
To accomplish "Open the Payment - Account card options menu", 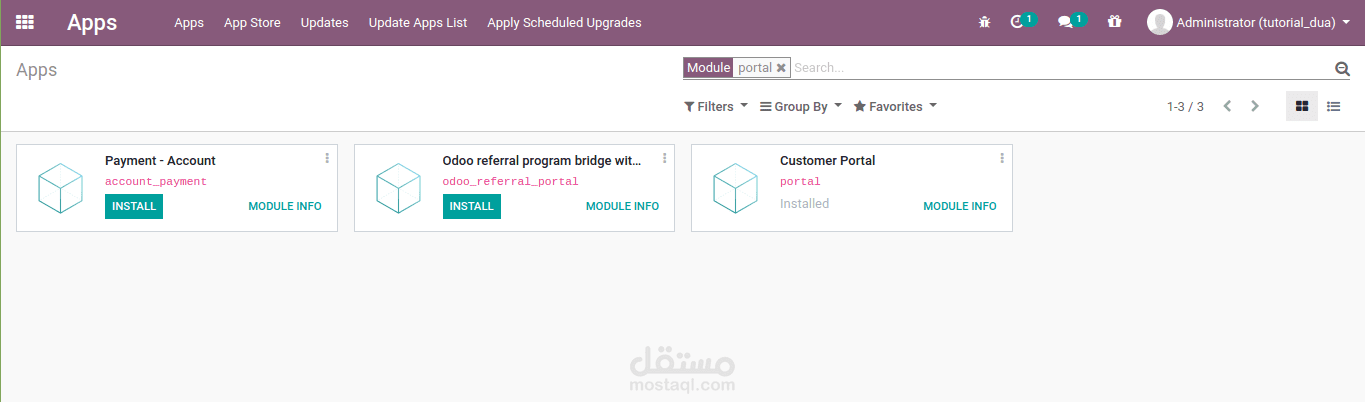I will click(327, 158).
